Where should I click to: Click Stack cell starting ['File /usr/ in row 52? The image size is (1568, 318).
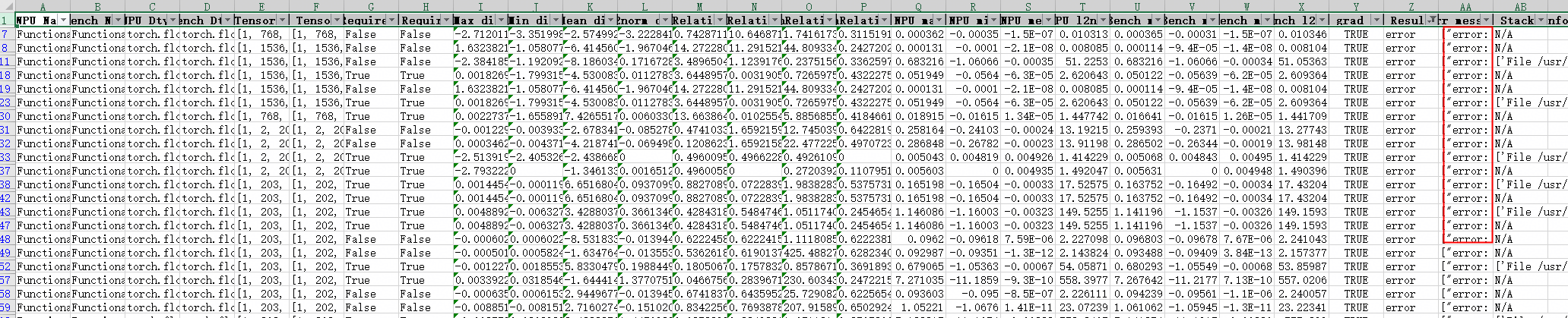(x=1520, y=266)
